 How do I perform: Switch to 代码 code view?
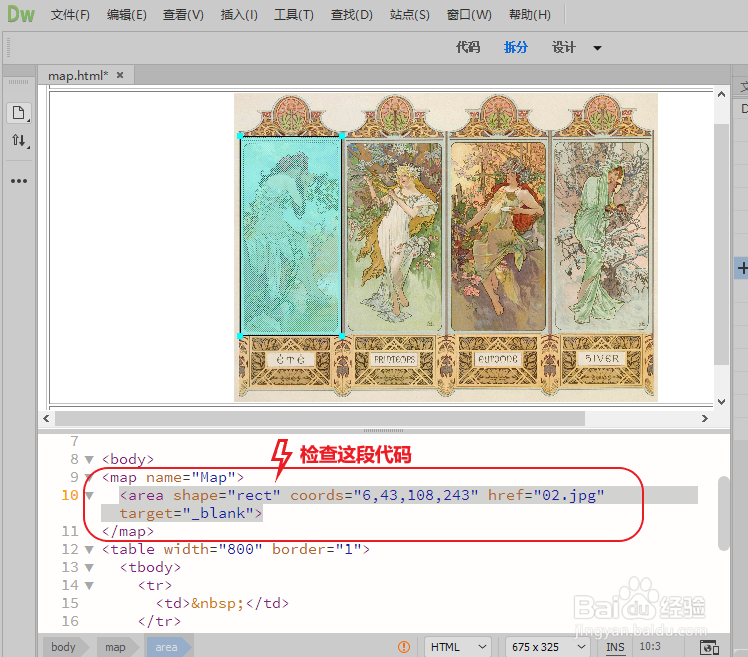point(468,47)
